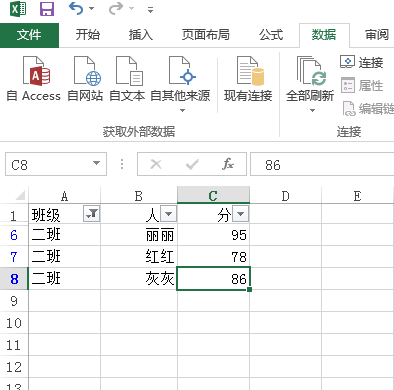
Task: Expand the 全部刷新 dropdown arrow
Action: [312, 110]
